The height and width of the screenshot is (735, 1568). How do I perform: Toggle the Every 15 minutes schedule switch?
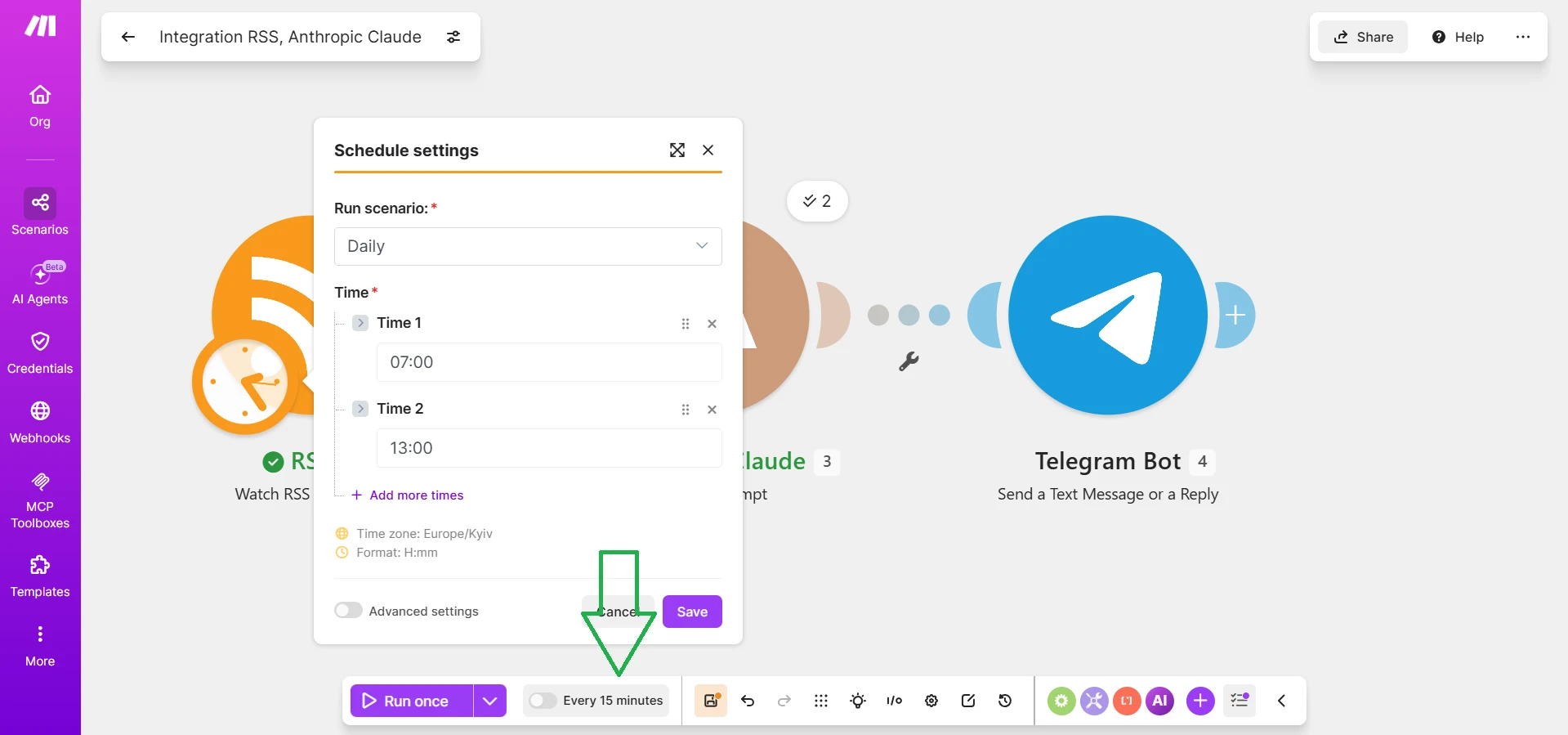point(543,701)
